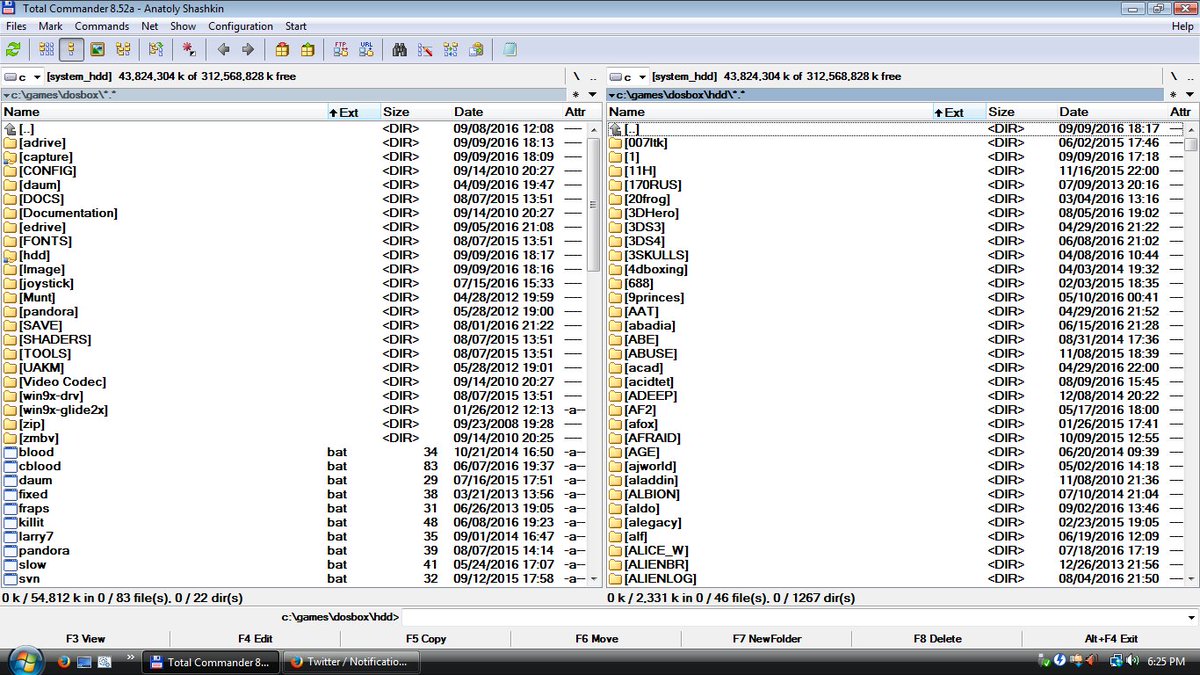Screen dimensions: 1200x675
Task: Click the Unpack files icon
Action: point(308,49)
